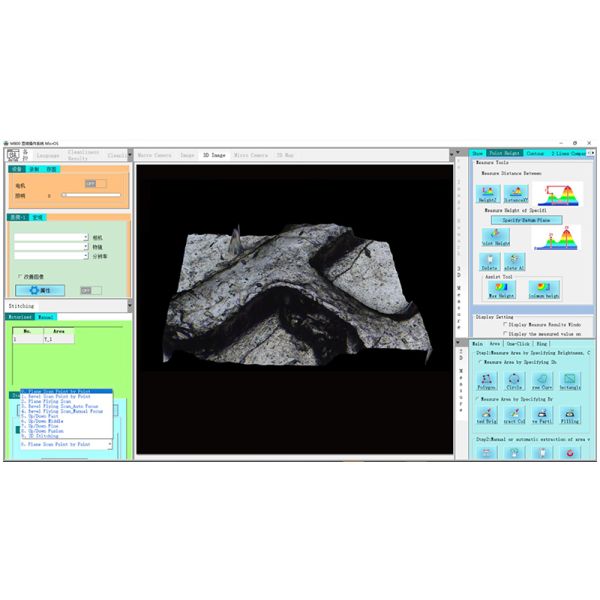Select the Filling tool icon
Screen dimensions: 600x600
click(x=570, y=416)
